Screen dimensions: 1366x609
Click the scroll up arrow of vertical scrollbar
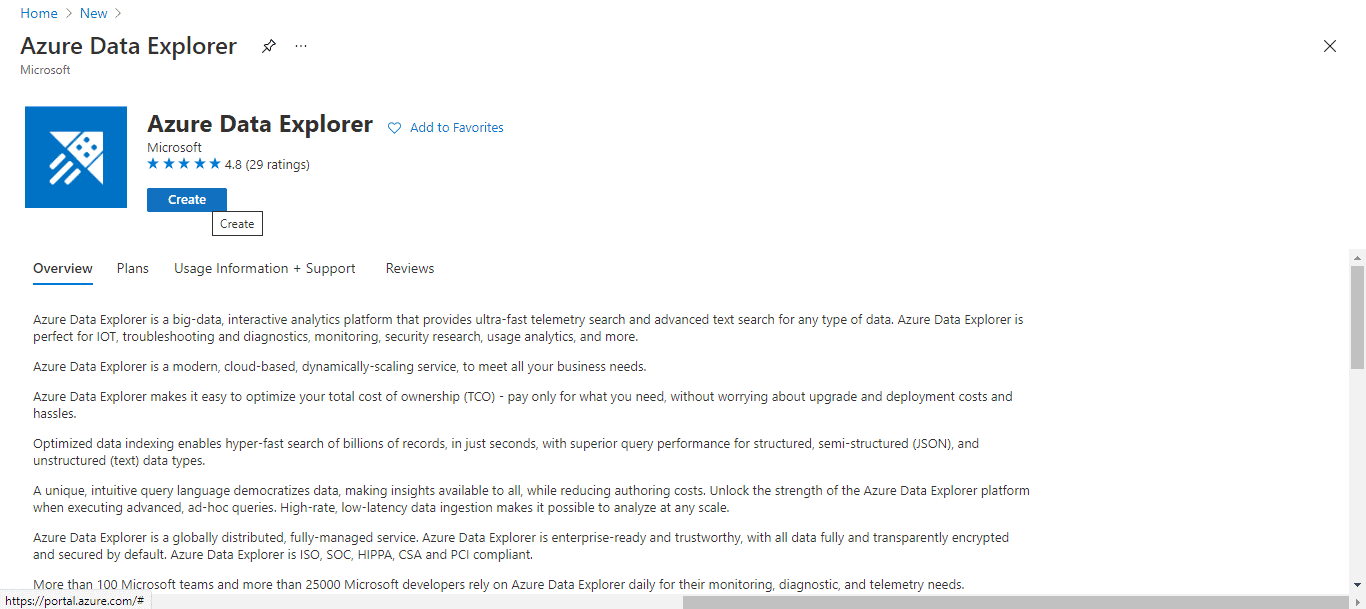tap(1357, 257)
